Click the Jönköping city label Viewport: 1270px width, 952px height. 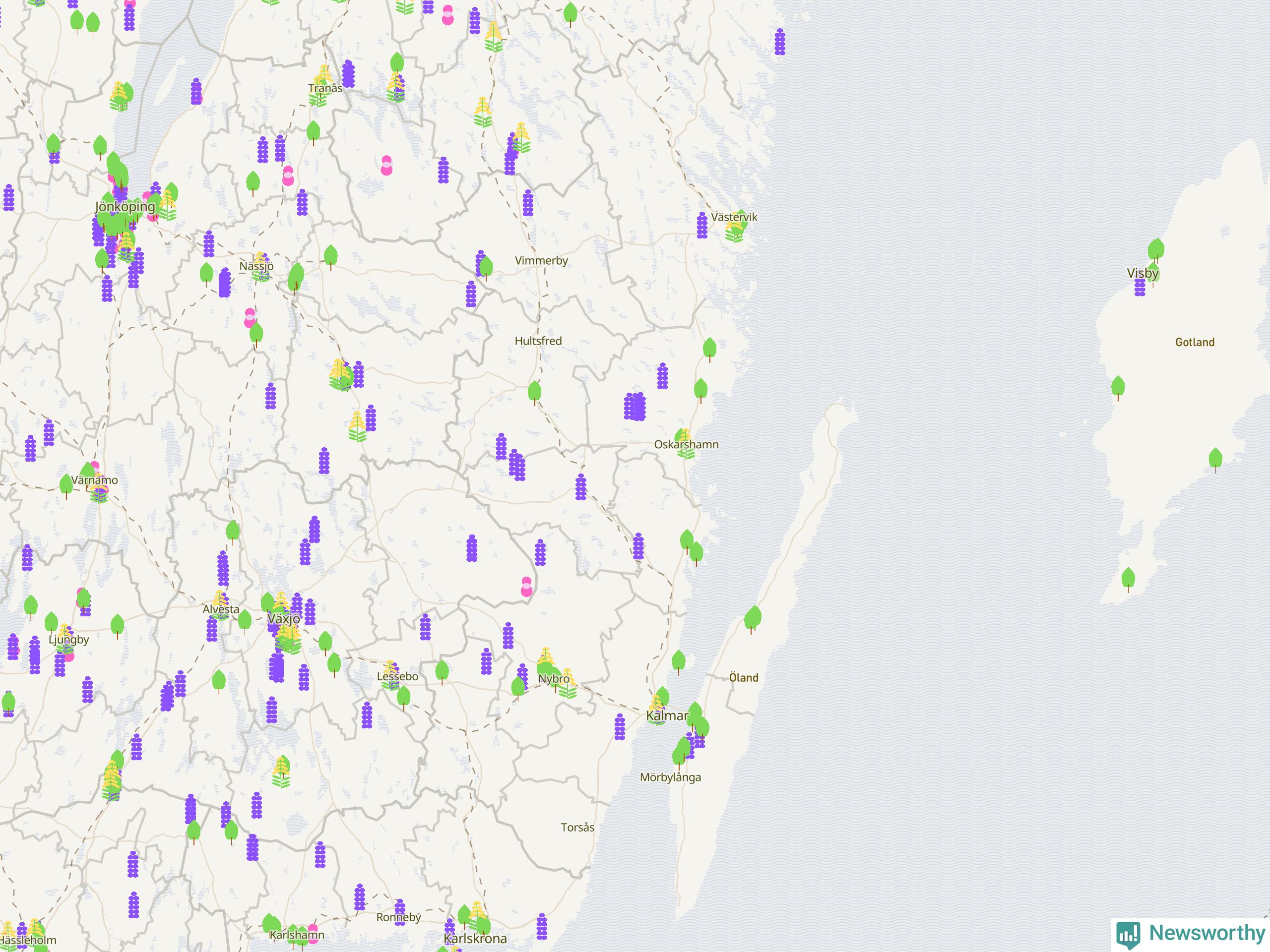[x=125, y=207]
